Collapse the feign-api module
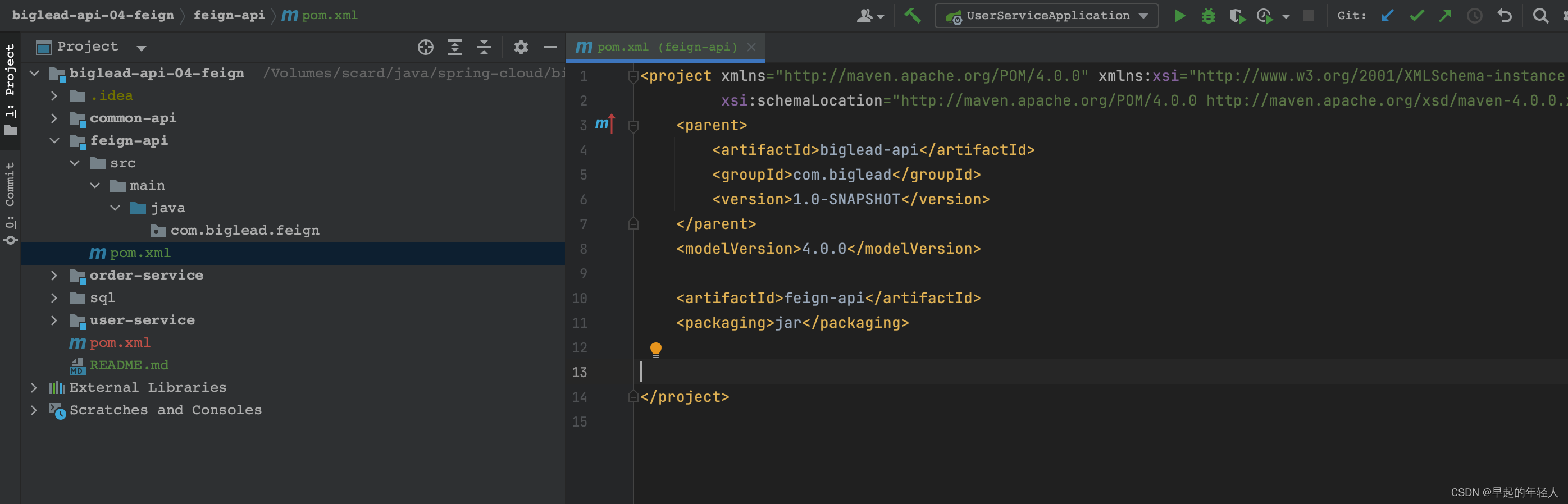Screen dimensions: 1568x504 coord(54,141)
